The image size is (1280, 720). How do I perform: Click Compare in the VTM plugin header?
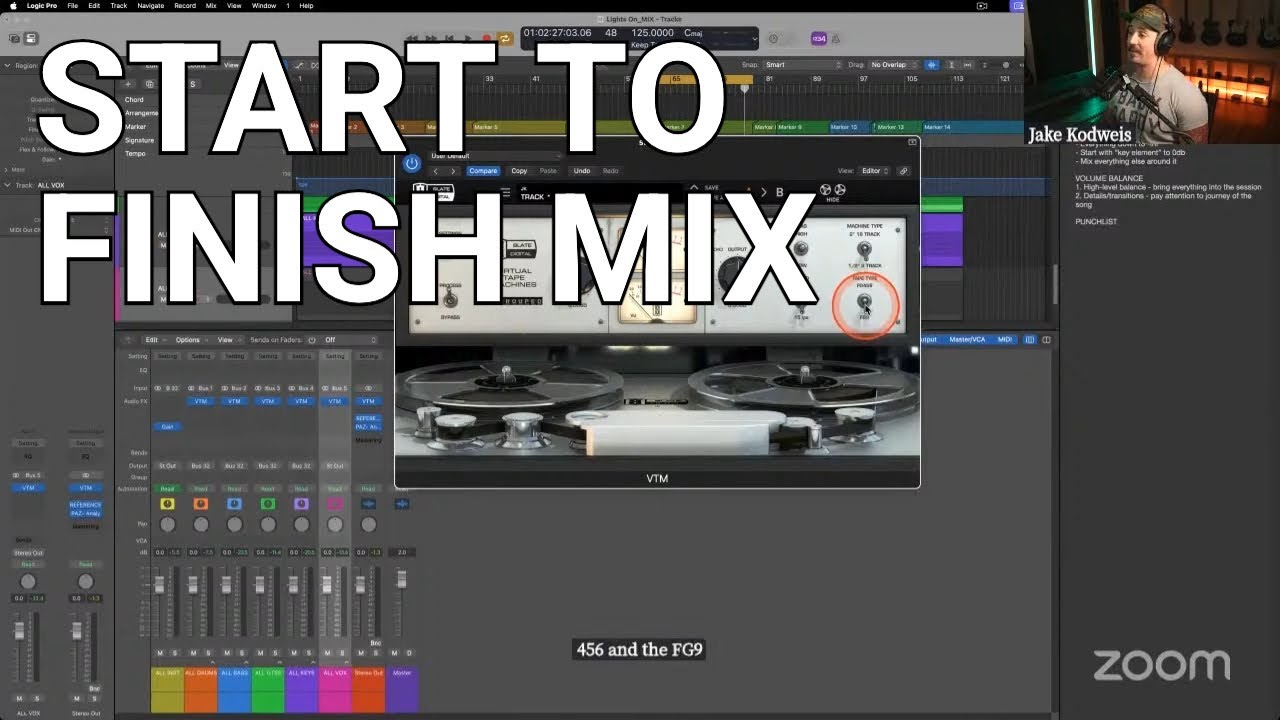click(483, 171)
